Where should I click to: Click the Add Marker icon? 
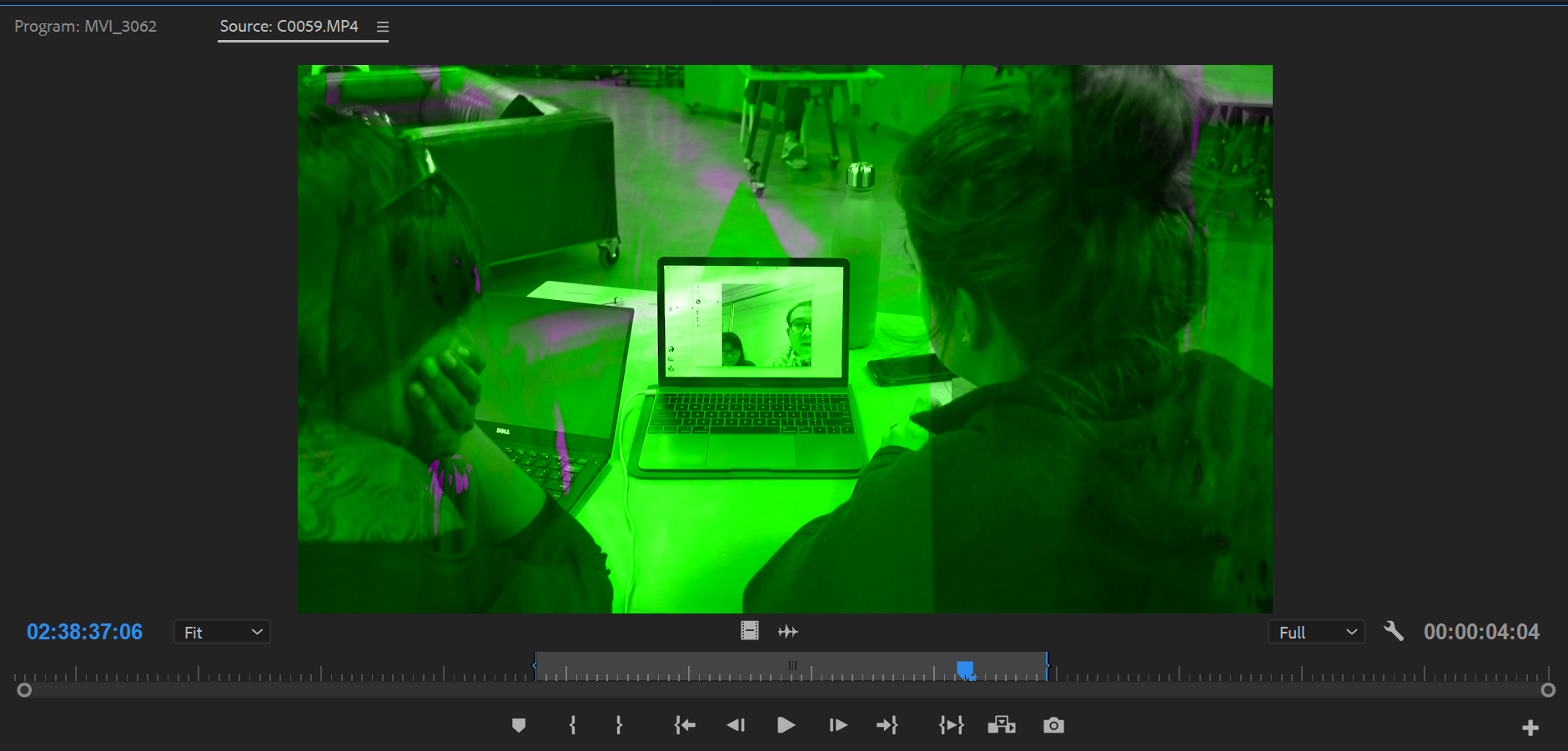[519, 724]
